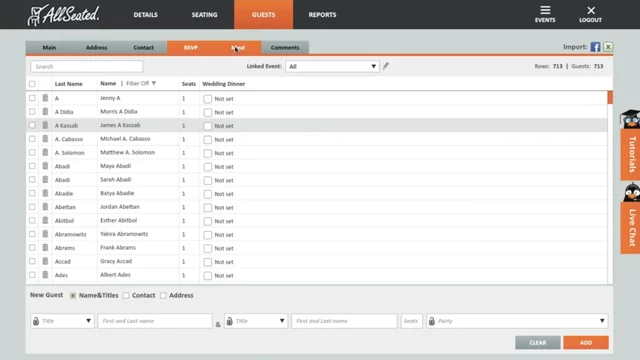
Task: Toggle the Name&Titles checkbox
Action: tap(73, 296)
